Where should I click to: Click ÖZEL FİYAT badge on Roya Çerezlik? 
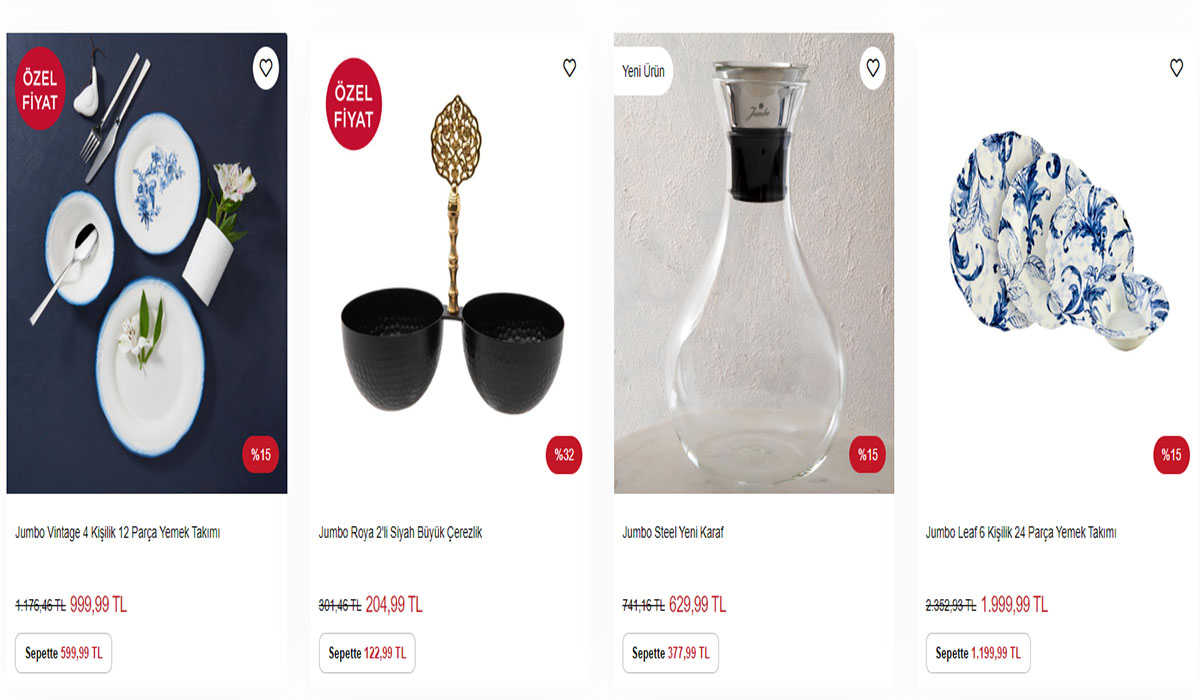(352, 105)
